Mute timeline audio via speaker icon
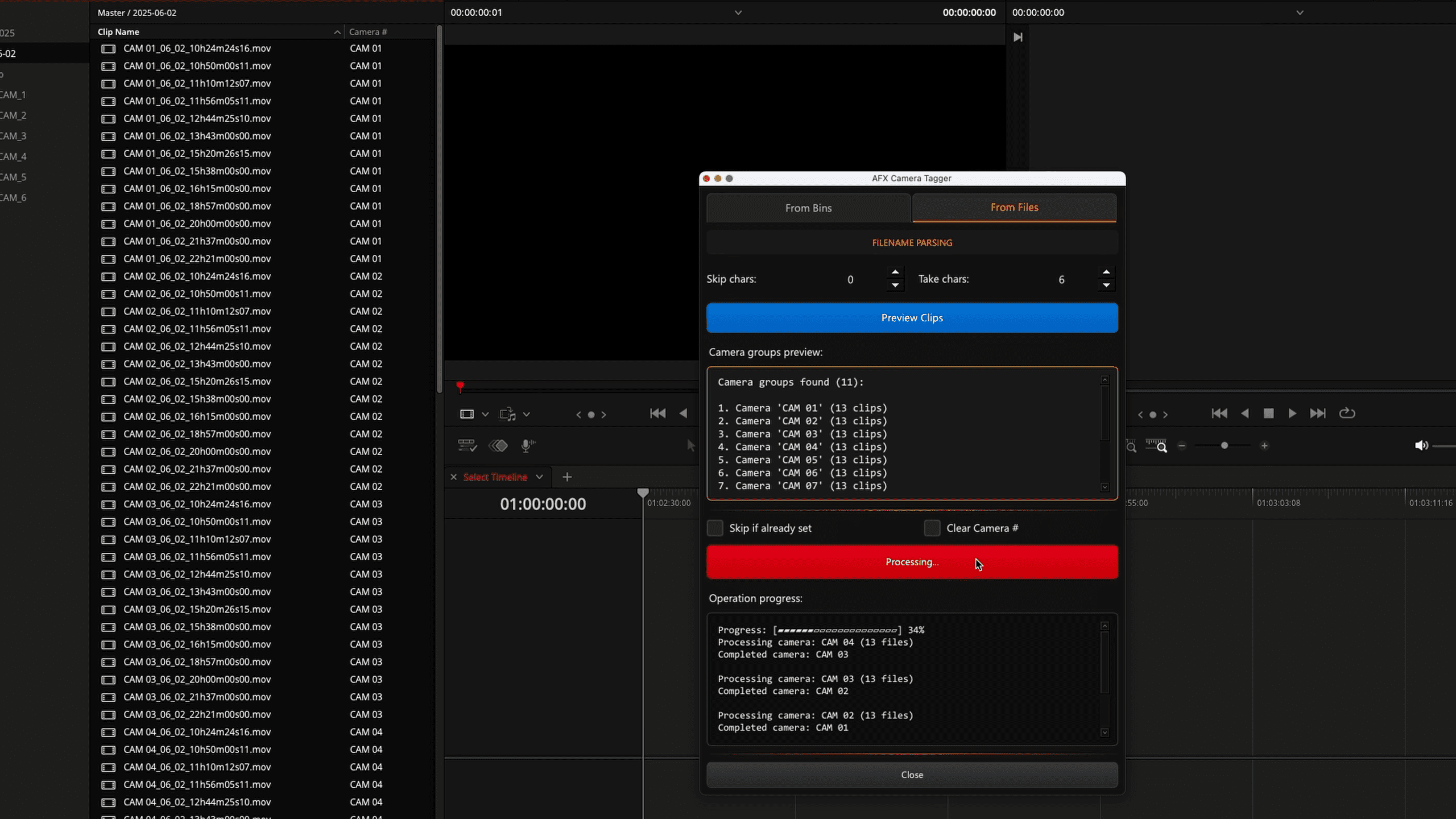The height and width of the screenshot is (819, 1456). [x=1421, y=446]
